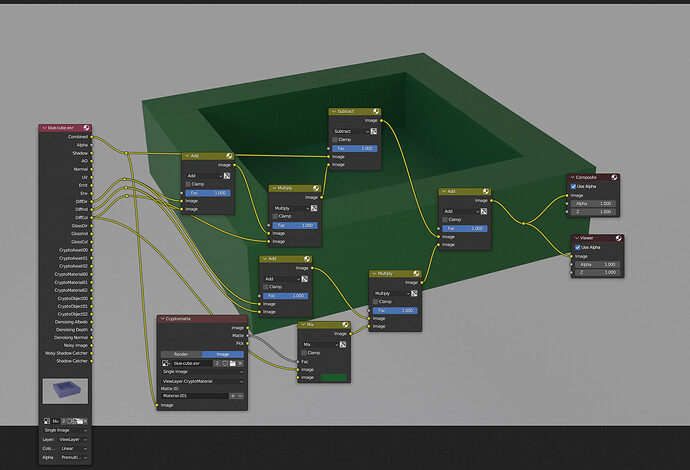This screenshot has width=690, height=470.
Task: Click the Include Alpha icon in the Subtract node
Action: pos(374,131)
